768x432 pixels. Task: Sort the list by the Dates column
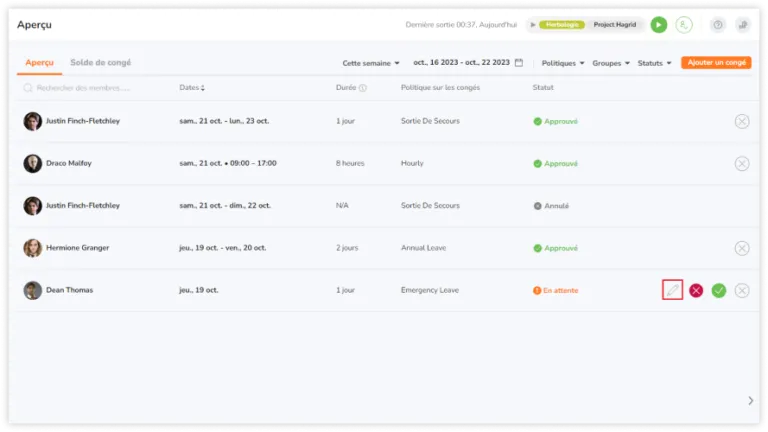click(192, 88)
